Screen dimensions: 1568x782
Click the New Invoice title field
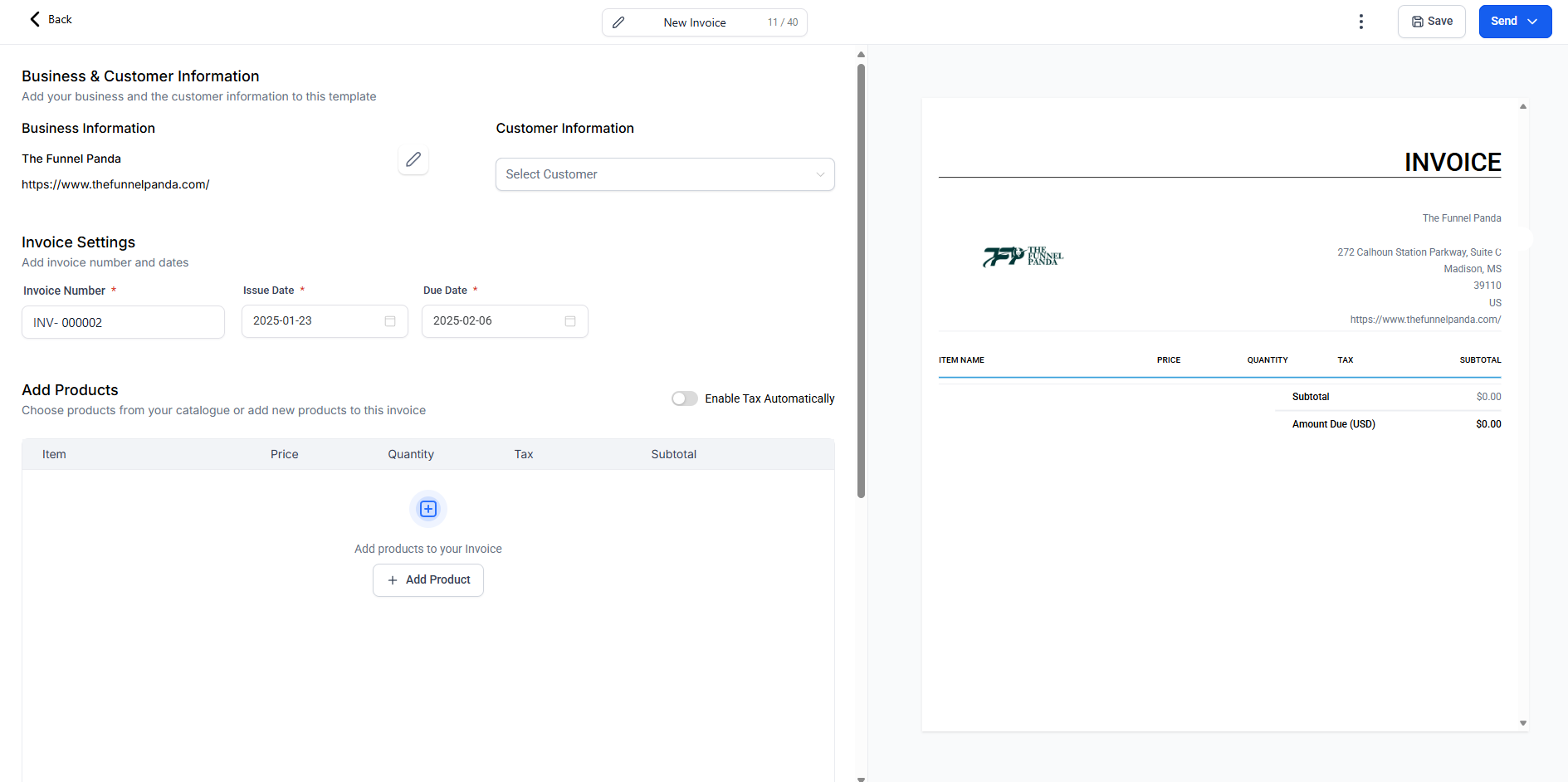pos(695,22)
